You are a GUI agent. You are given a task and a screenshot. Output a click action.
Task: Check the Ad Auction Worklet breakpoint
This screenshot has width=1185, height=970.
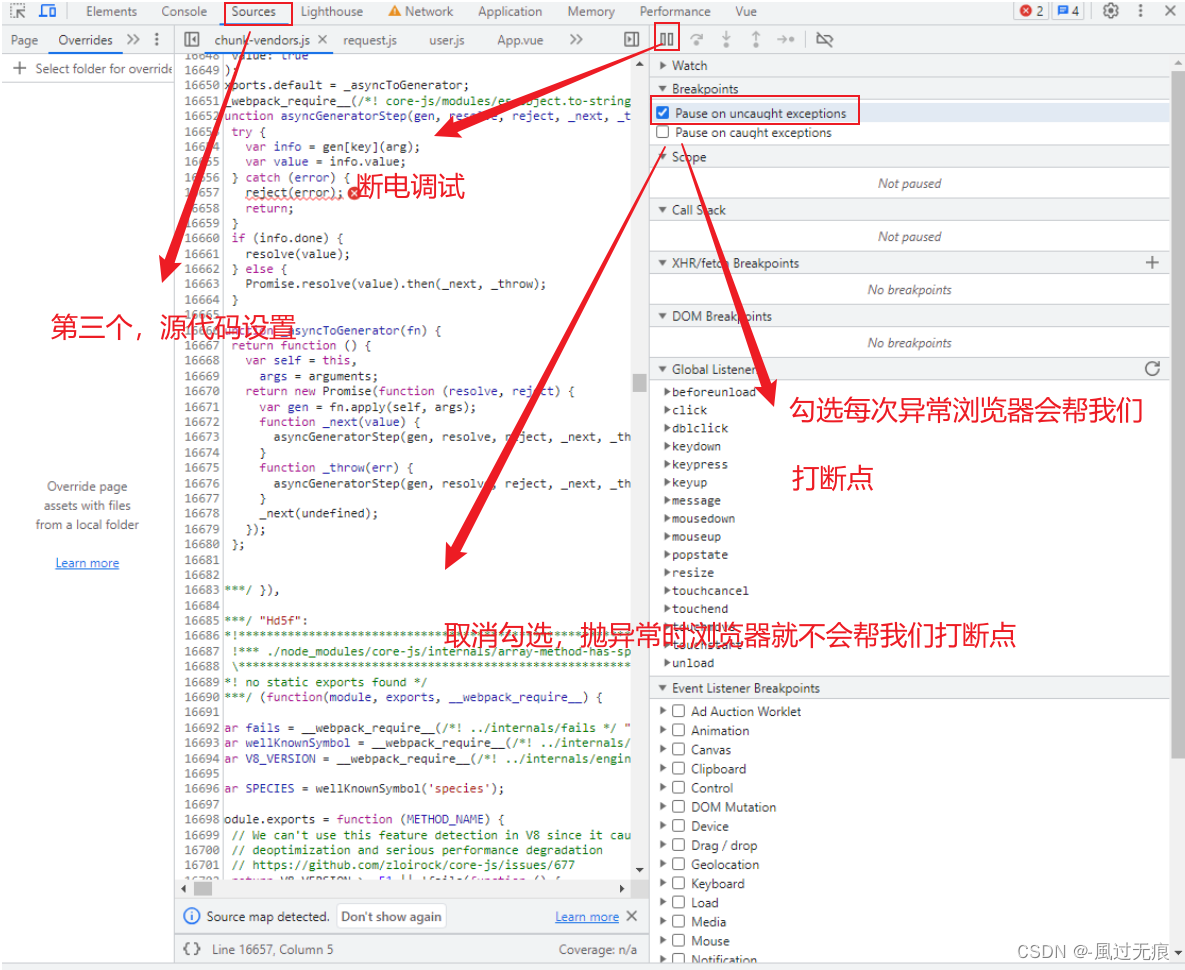pyautogui.click(x=679, y=711)
